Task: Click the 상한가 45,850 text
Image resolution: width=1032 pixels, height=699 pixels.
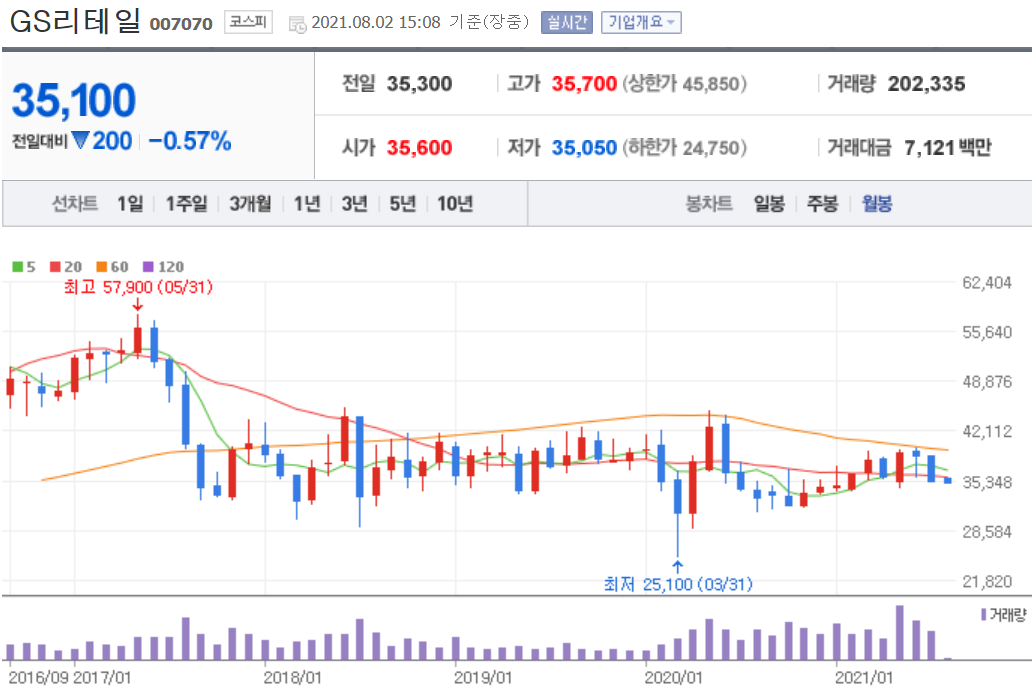Action: click(x=684, y=84)
